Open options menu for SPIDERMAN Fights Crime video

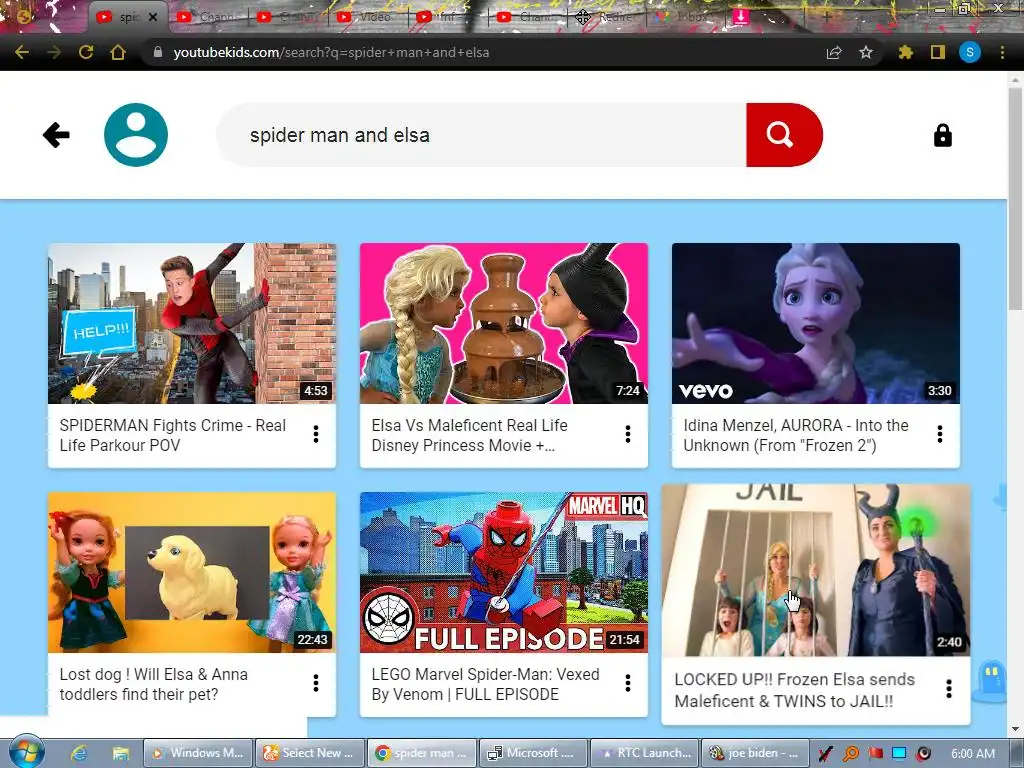[x=316, y=434]
